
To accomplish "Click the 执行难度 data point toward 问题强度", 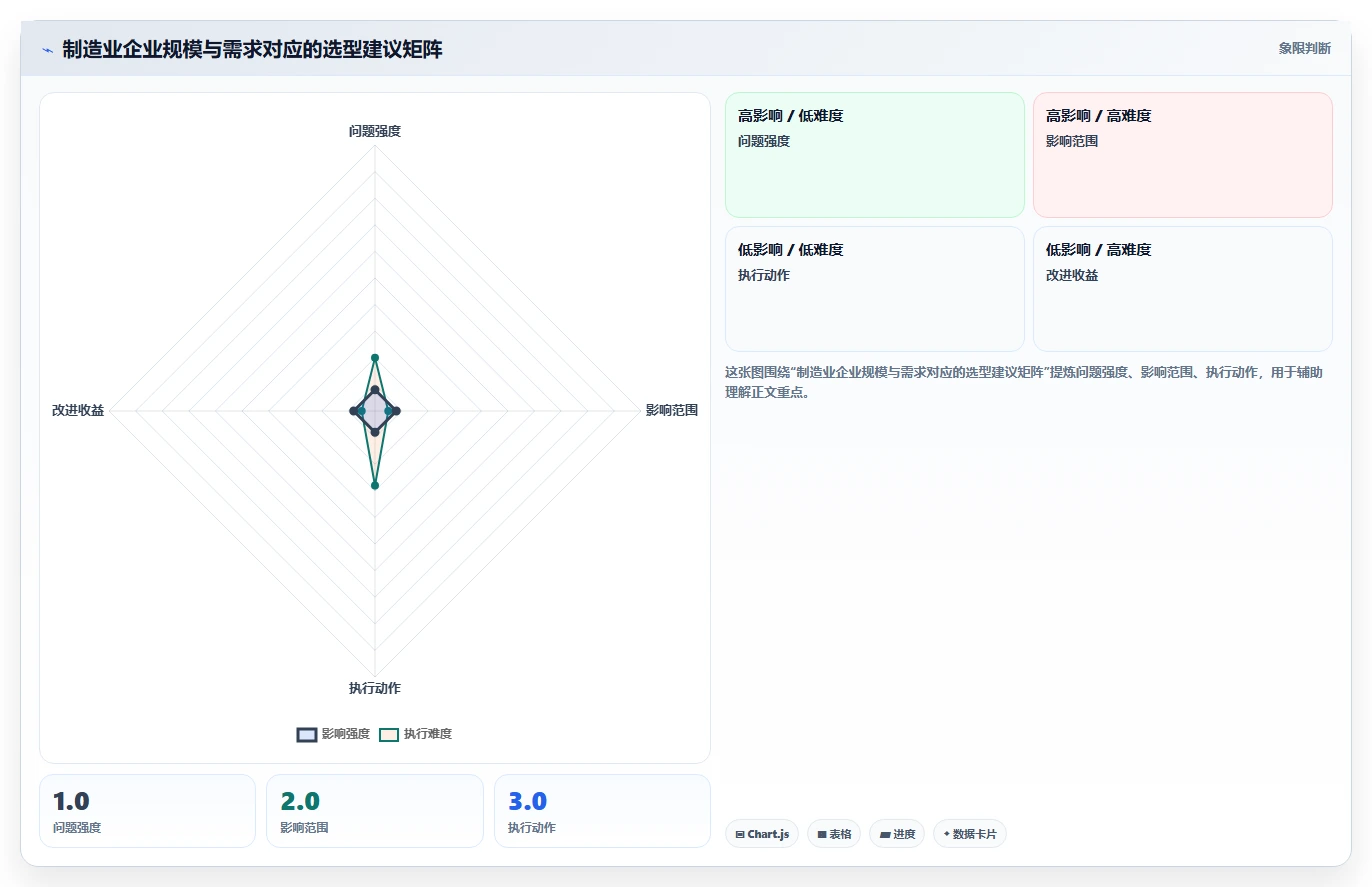I will tap(375, 357).
